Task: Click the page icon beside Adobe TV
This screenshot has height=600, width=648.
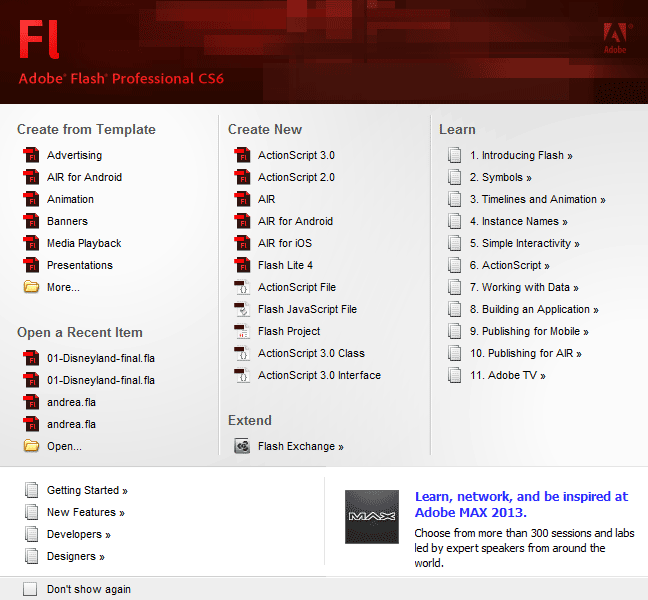Action: tap(455, 375)
